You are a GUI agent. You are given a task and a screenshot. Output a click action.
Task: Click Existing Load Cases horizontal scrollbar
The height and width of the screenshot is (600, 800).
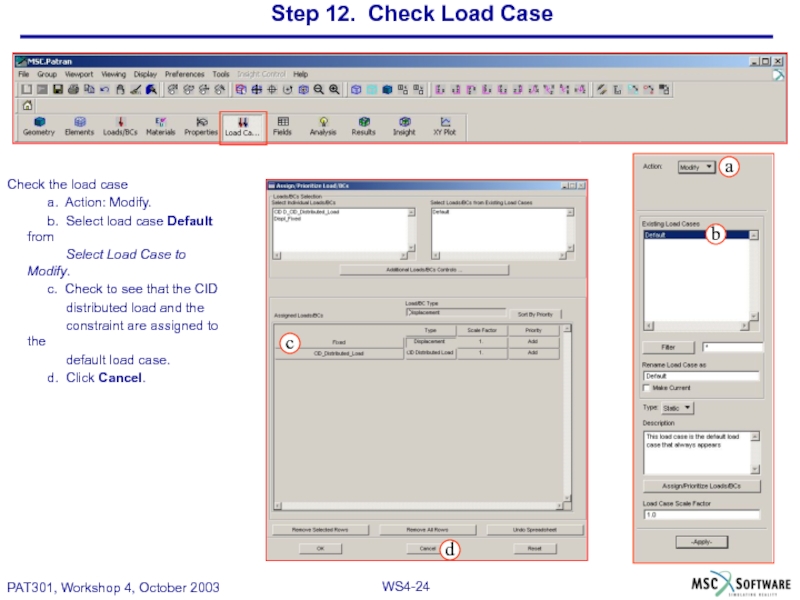[x=696, y=327]
